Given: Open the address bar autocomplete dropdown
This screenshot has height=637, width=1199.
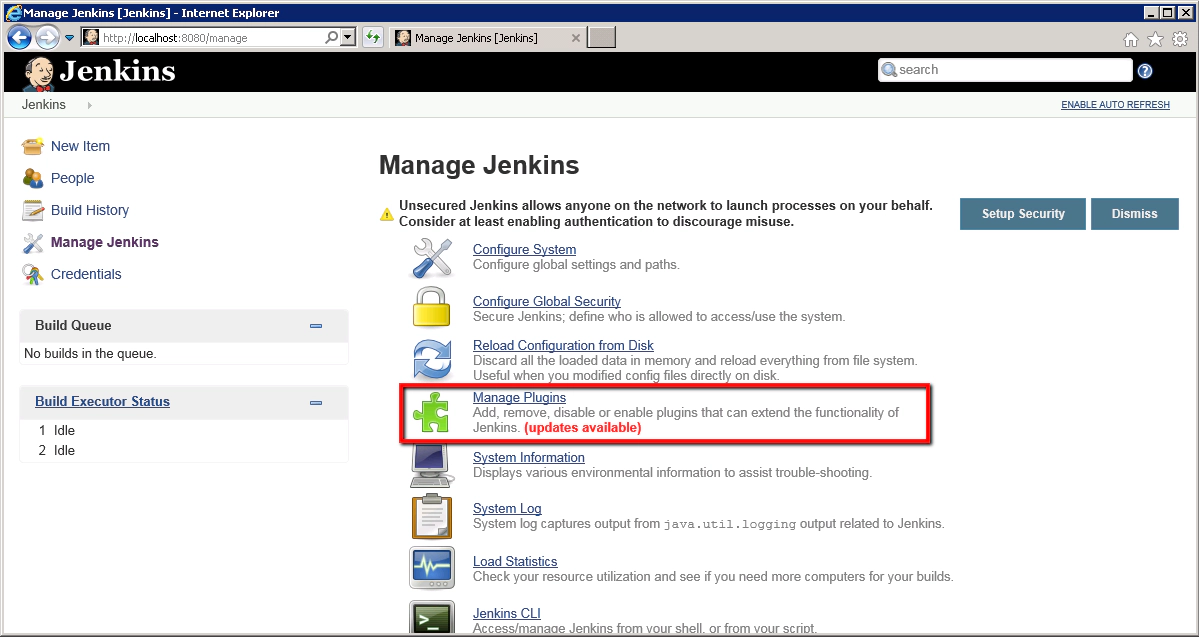Looking at the screenshot, I should [x=347, y=37].
